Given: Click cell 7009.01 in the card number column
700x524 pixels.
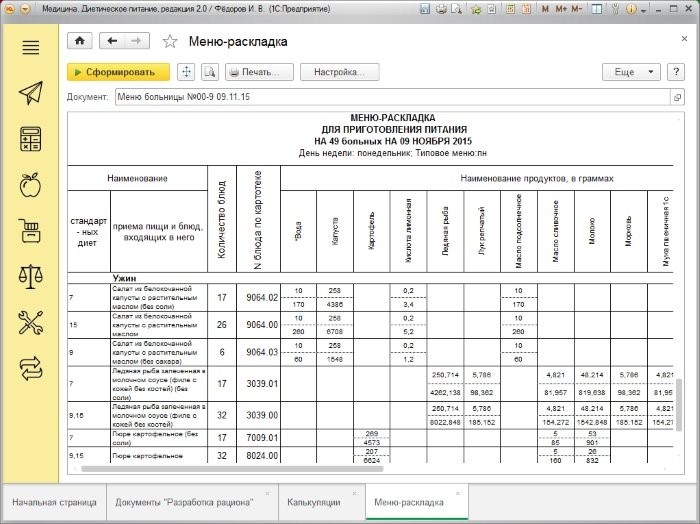Looking at the screenshot, I should point(258,438).
